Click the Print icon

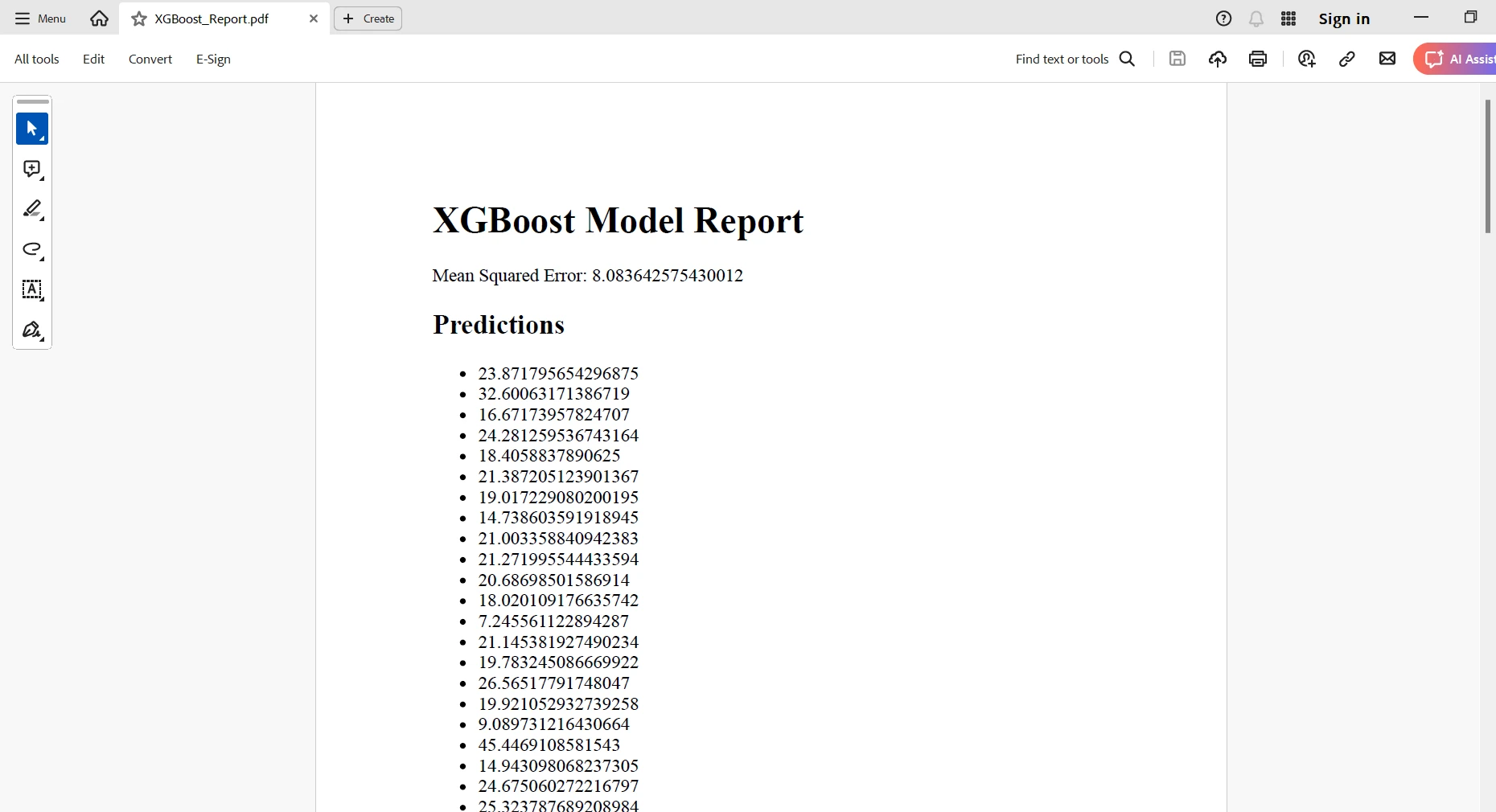click(1258, 59)
